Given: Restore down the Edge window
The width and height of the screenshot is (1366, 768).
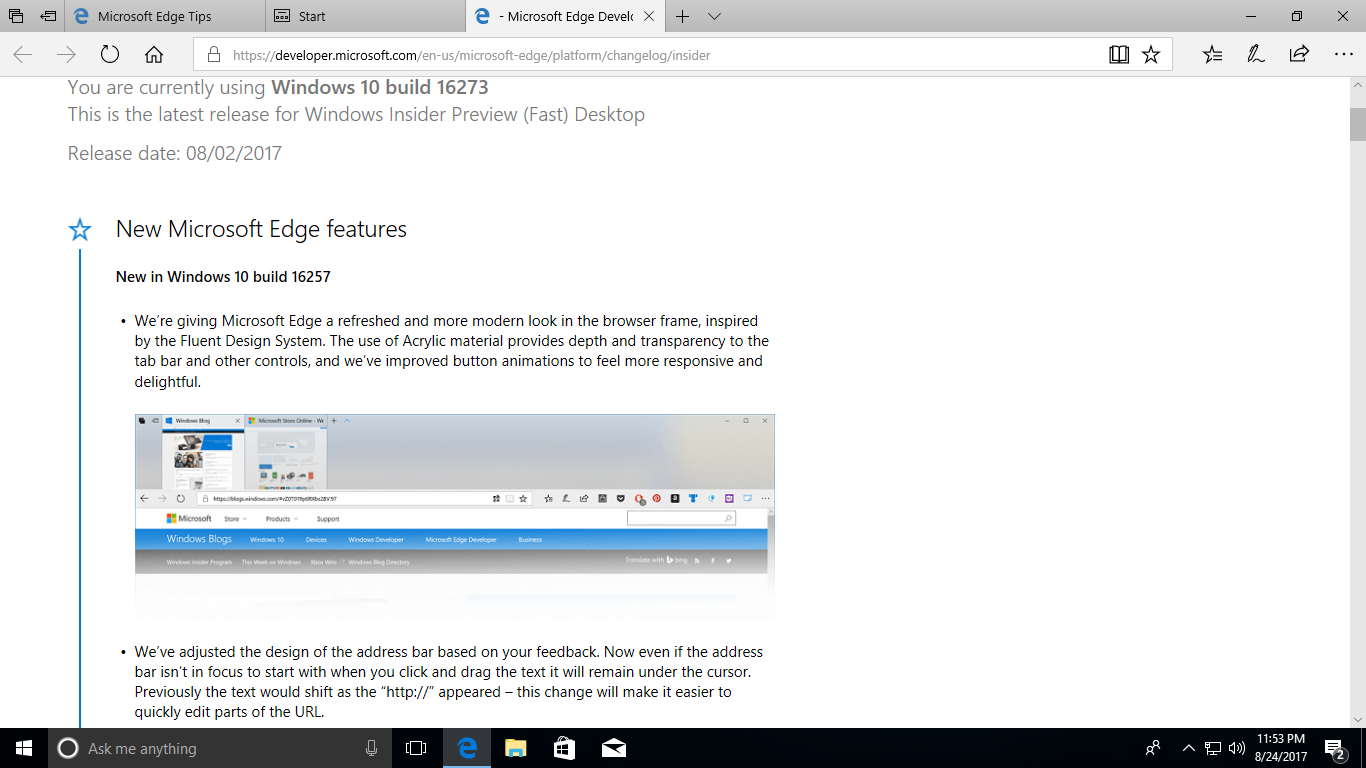Looking at the screenshot, I should tap(1297, 16).
